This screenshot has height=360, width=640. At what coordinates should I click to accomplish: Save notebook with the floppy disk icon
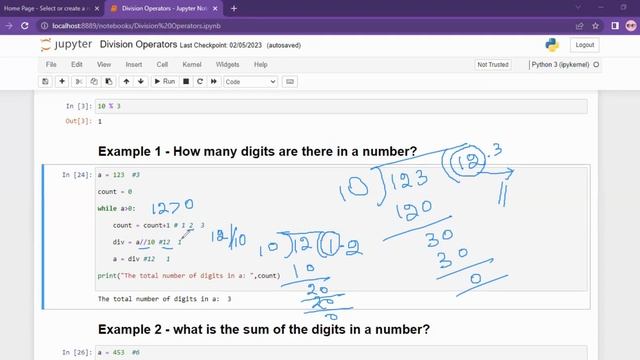click(45, 82)
